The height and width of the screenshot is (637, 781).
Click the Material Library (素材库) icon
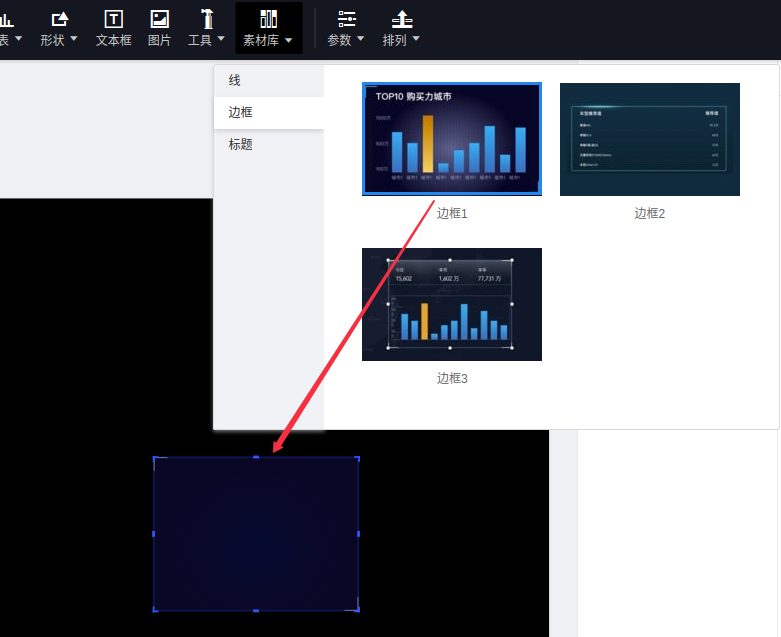(x=268, y=18)
